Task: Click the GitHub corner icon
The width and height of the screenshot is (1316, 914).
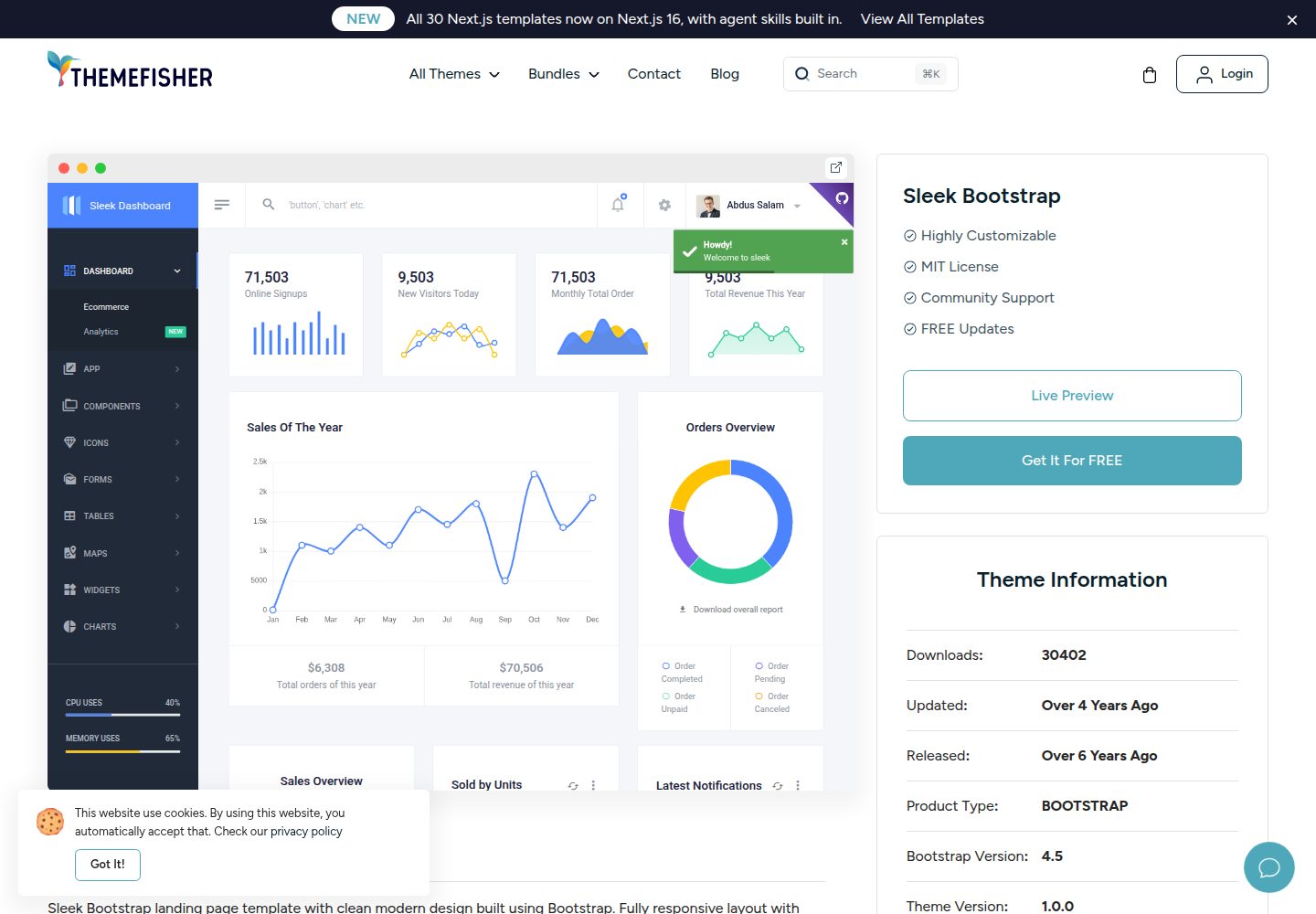Action: 842,198
